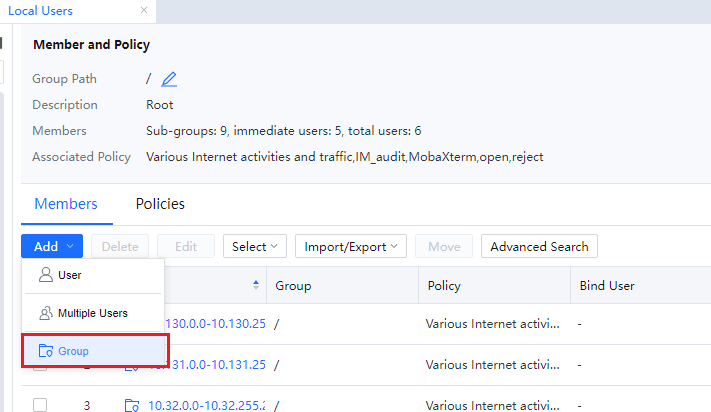711x412 pixels.
Task: Open the Add dropdown button
Action: point(52,246)
